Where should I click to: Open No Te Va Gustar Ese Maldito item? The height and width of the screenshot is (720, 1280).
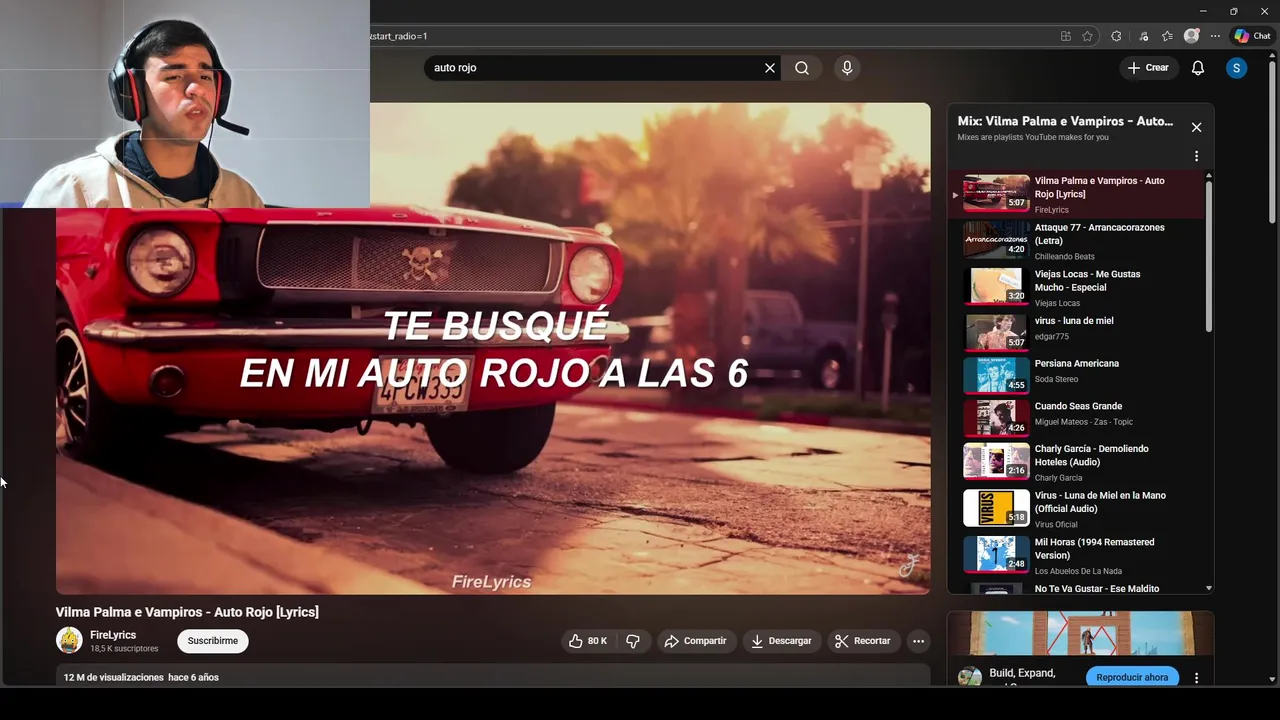click(x=1077, y=589)
